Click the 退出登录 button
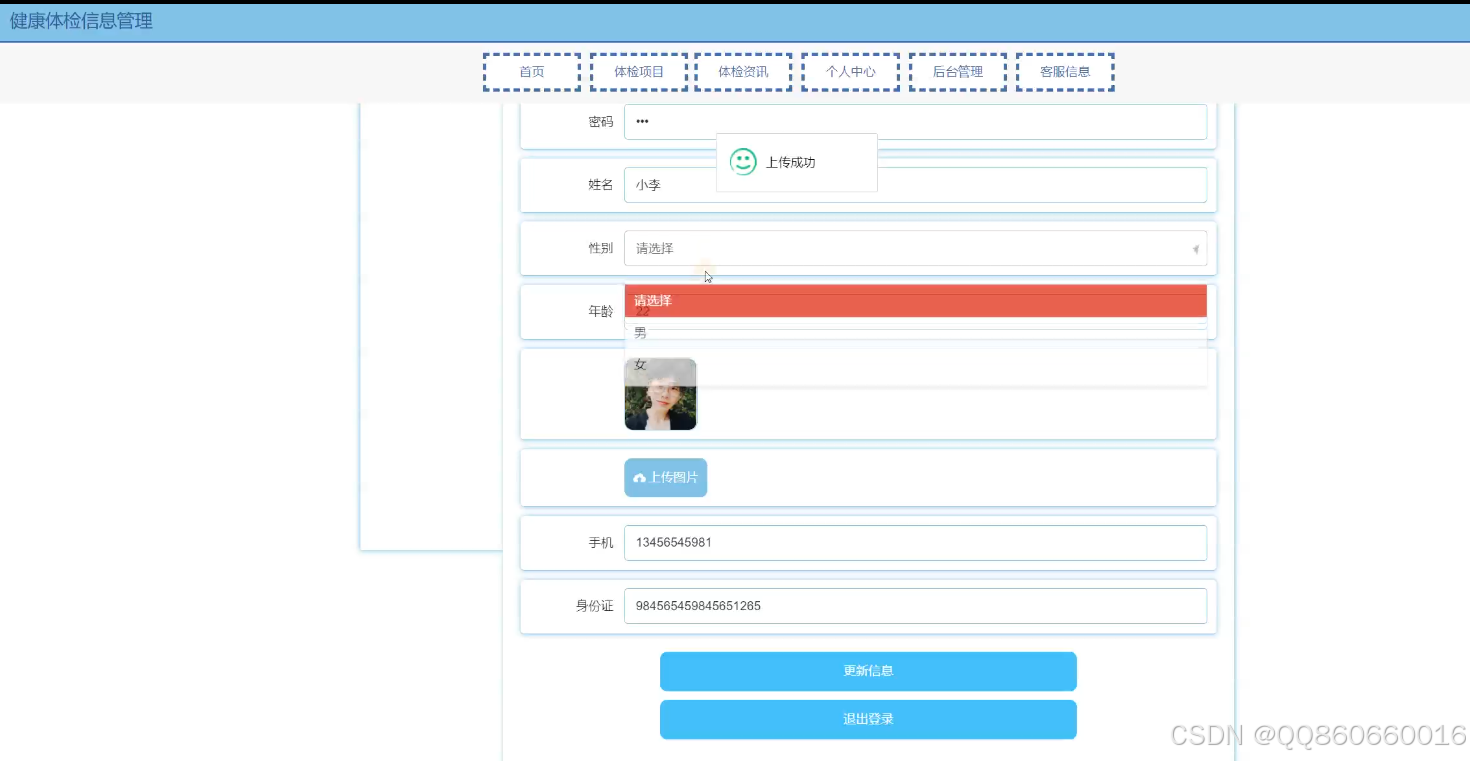Viewport: 1470px width, 761px height. [x=866, y=719]
